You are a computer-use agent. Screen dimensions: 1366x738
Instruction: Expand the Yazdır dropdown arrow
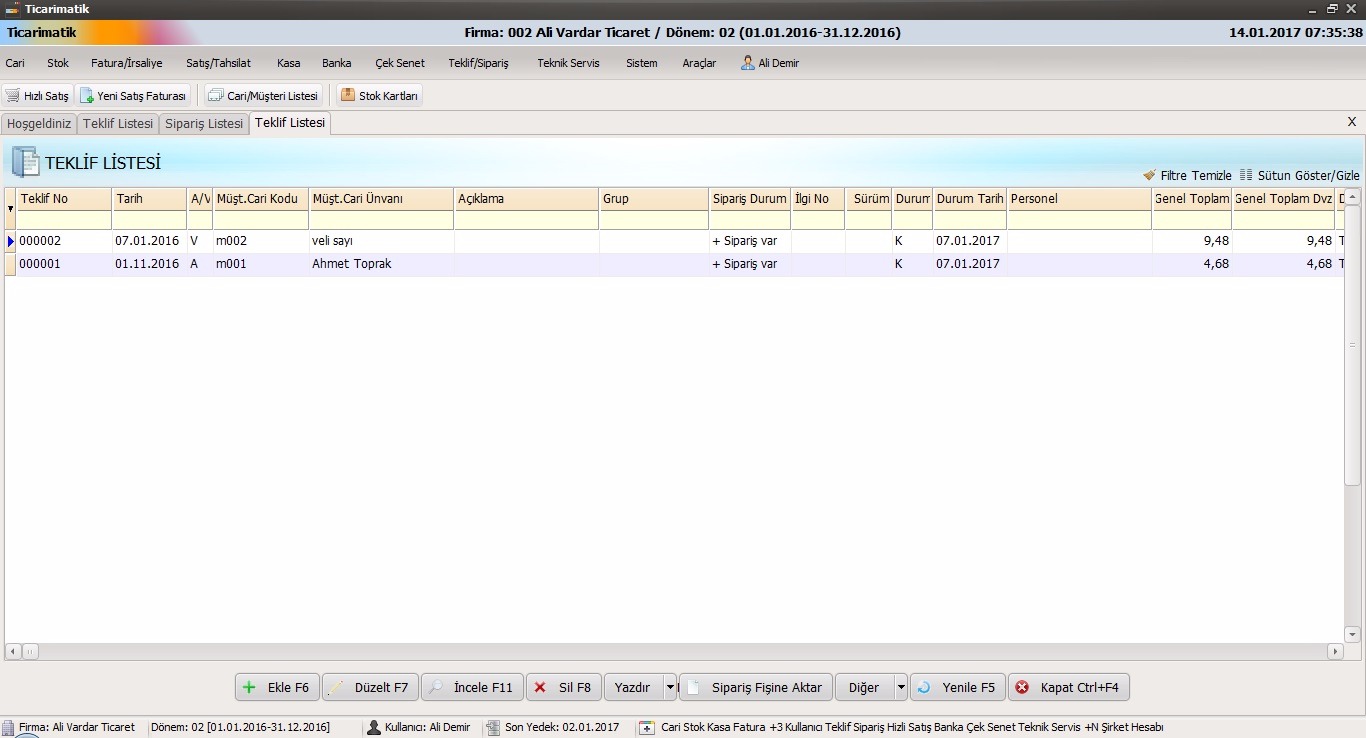tap(670, 688)
